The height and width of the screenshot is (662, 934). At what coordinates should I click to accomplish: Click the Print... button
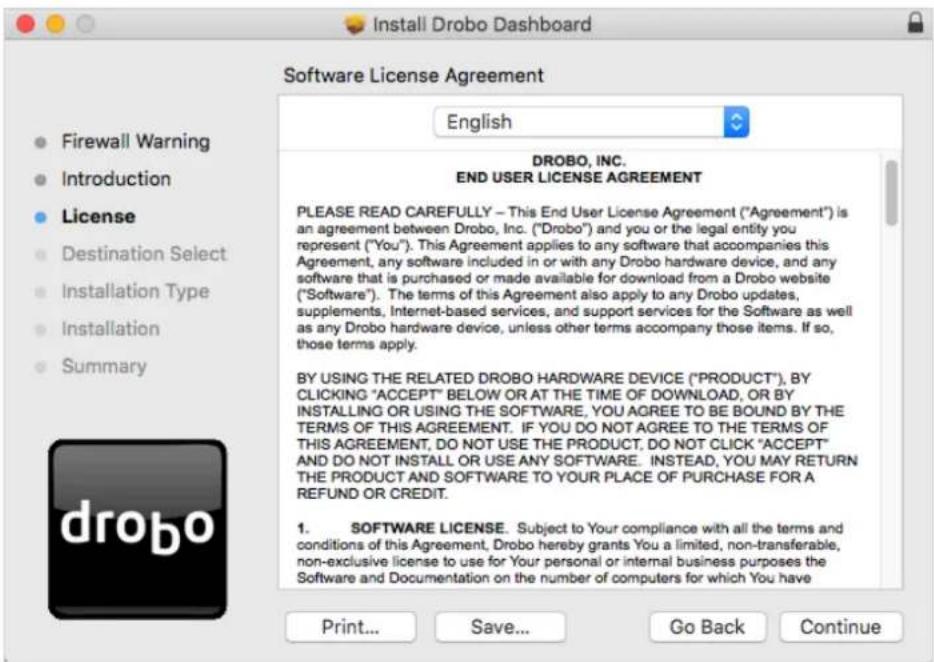click(x=350, y=627)
